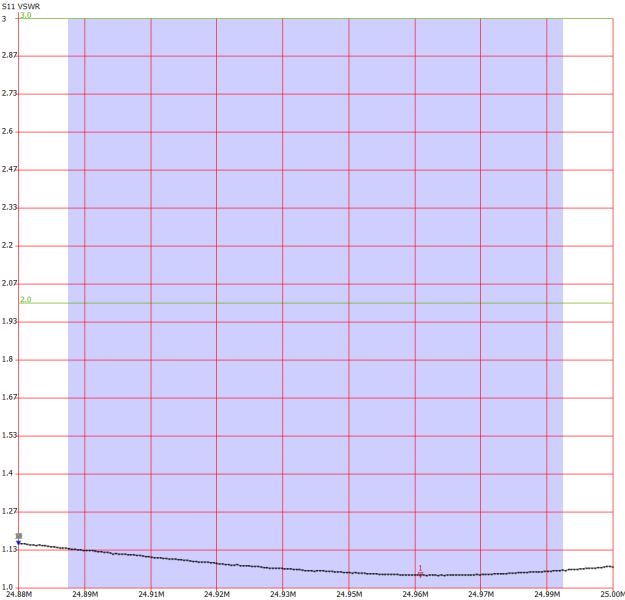625x600 pixels.
Task: Click the 24.93M frequency label
Action: pos(283,594)
